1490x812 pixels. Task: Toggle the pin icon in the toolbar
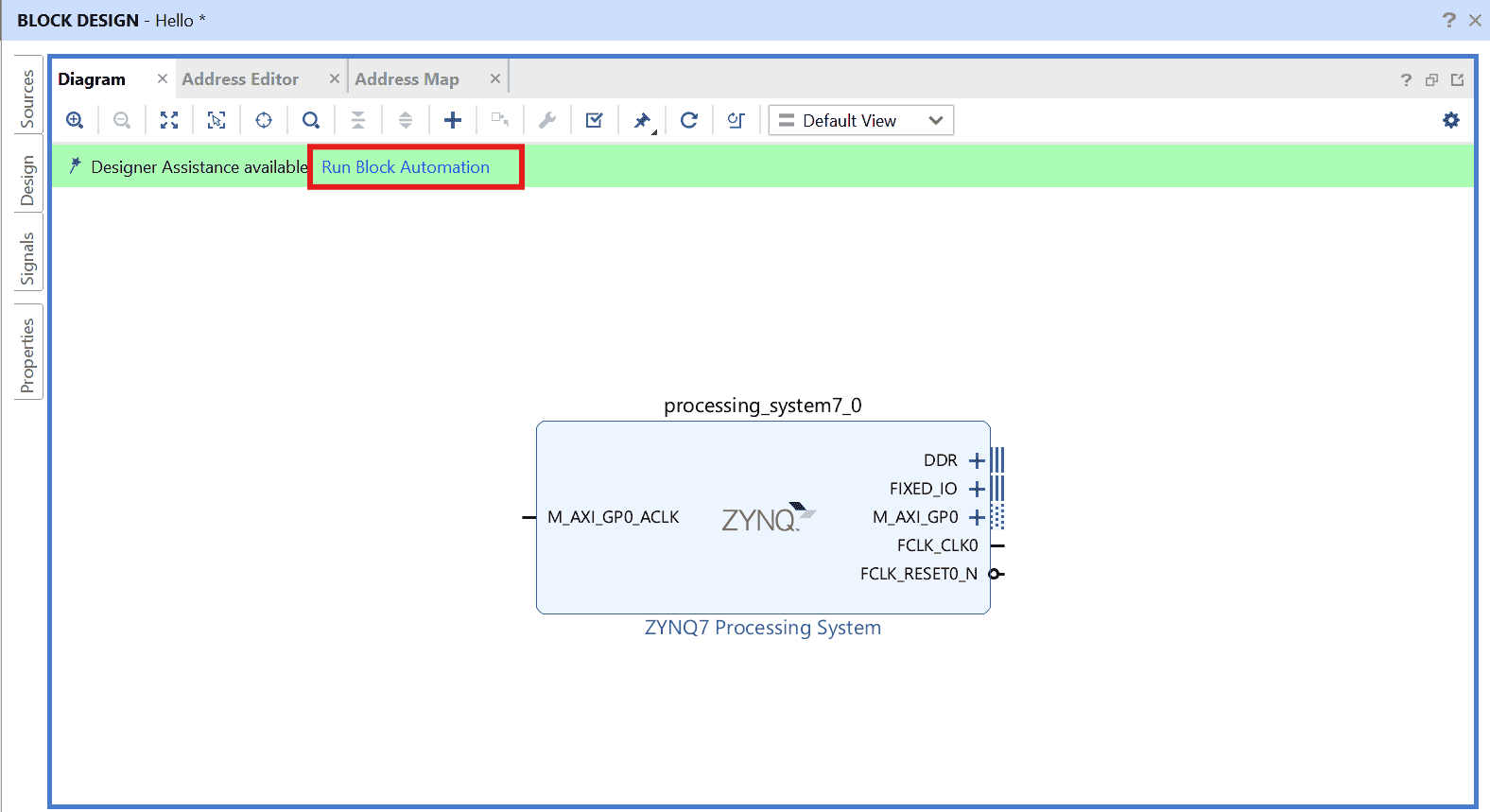[x=642, y=120]
